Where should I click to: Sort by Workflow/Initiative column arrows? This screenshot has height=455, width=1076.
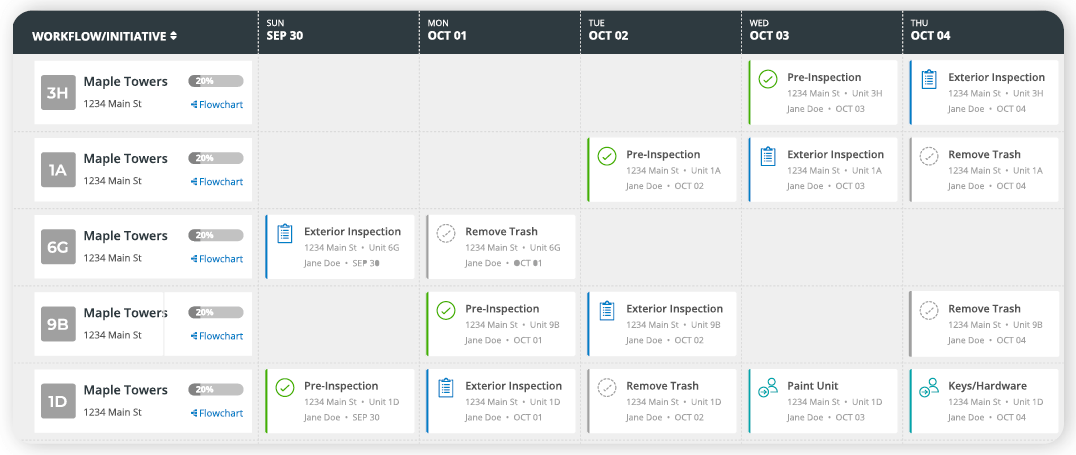coord(174,36)
